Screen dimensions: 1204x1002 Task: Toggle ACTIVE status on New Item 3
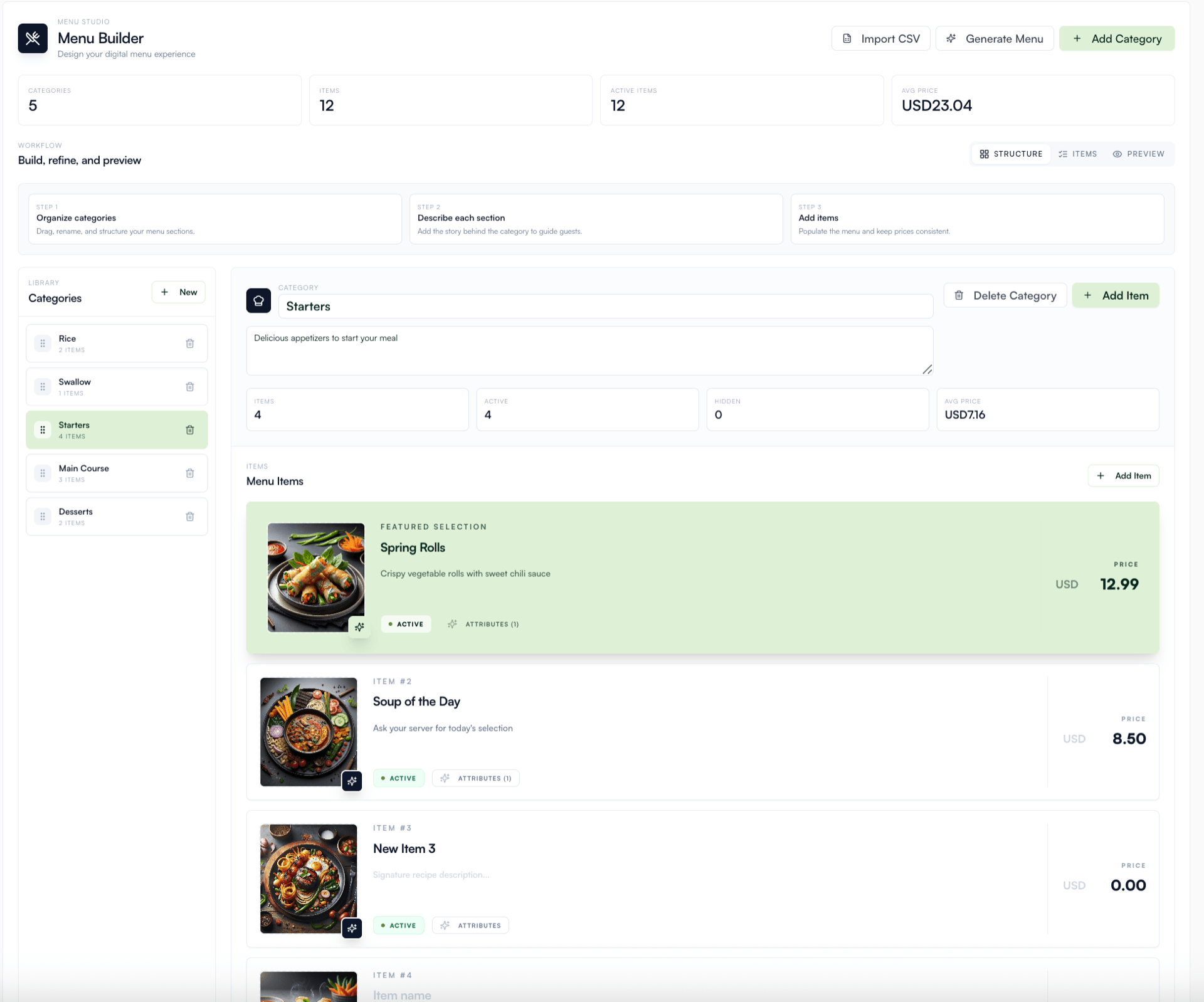click(398, 925)
